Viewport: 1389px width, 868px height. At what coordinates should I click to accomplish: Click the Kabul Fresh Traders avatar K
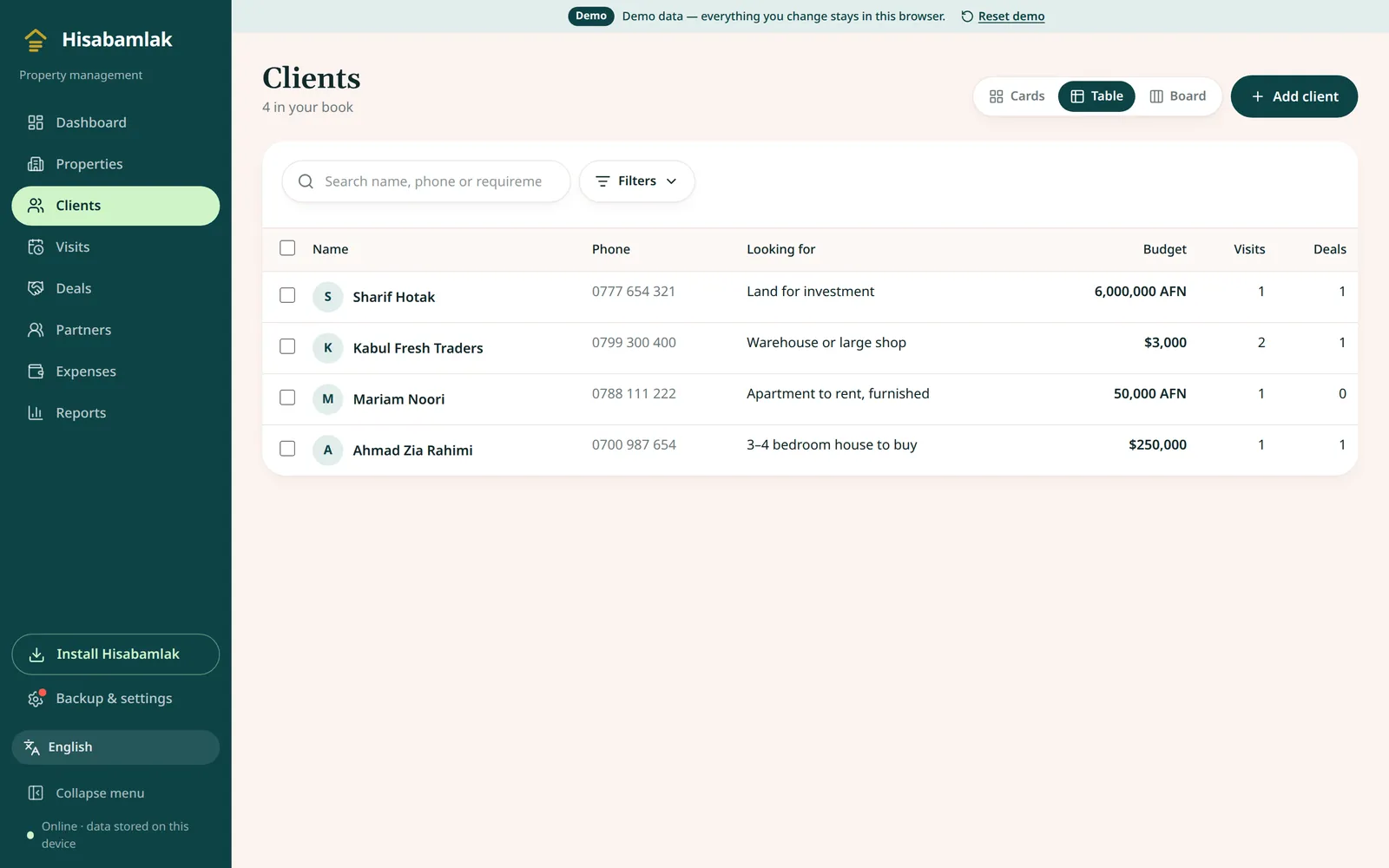[x=328, y=348]
